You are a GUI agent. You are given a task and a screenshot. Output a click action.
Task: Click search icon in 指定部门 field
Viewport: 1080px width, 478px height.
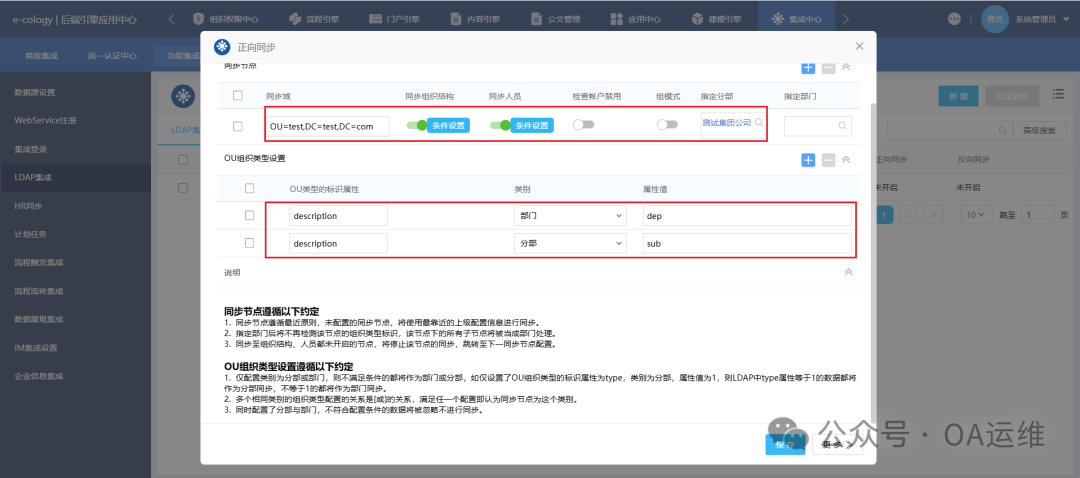coord(843,126)
